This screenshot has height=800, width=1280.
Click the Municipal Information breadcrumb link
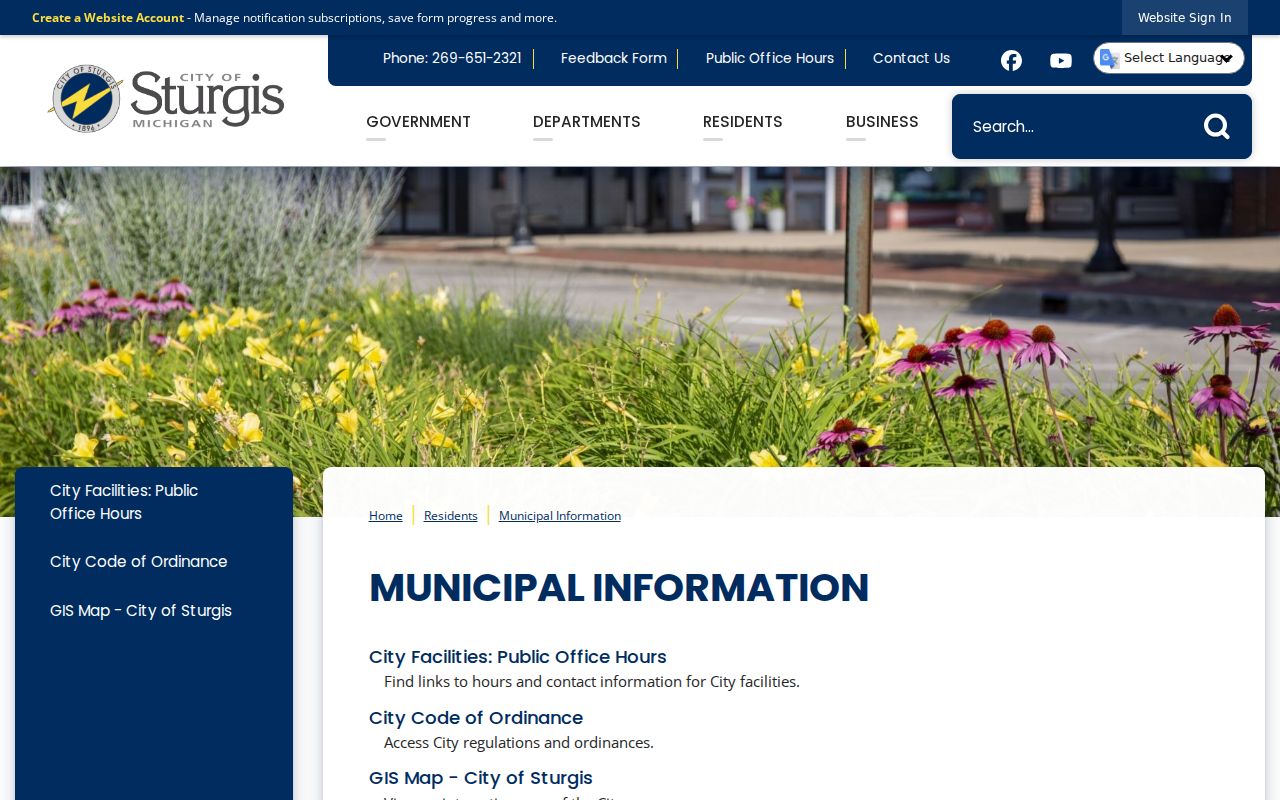[x=560, y=516]
